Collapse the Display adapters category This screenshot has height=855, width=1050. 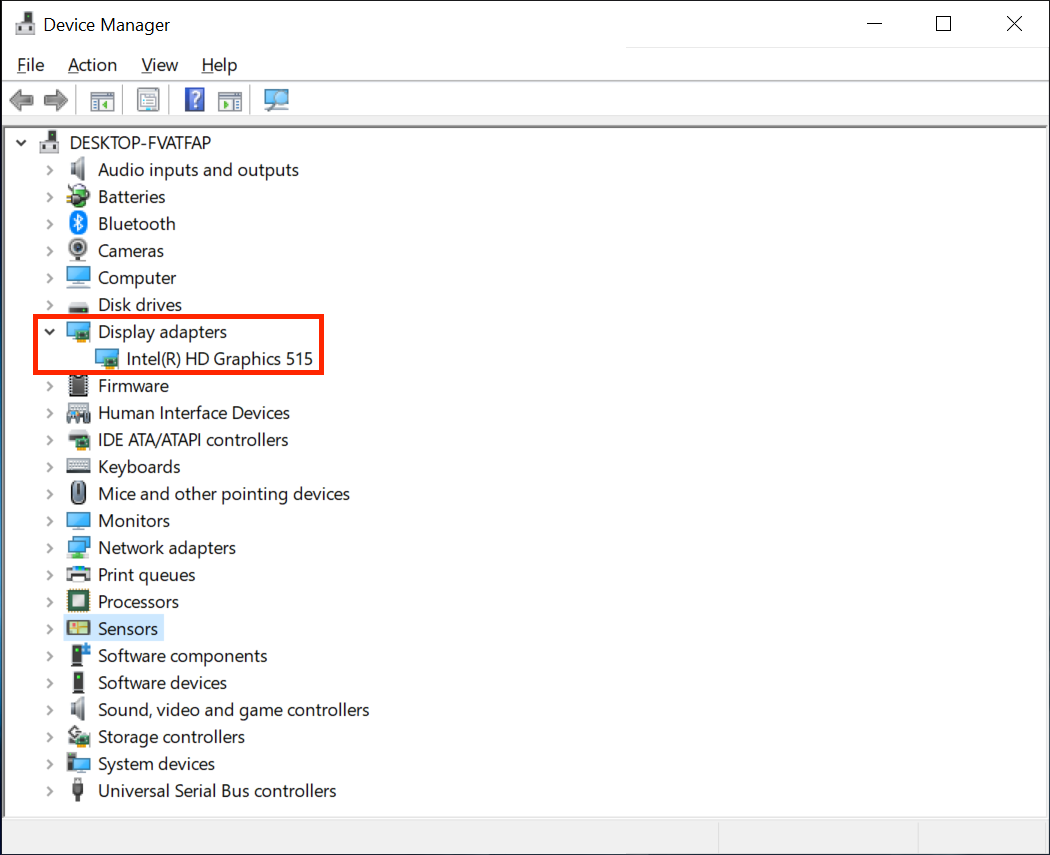49,332
